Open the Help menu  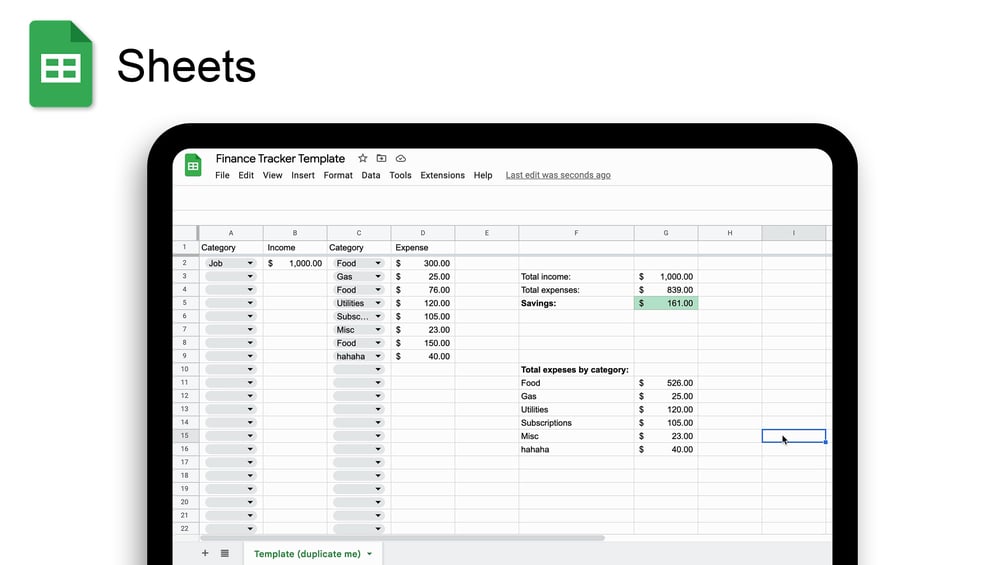click(483, 175)
